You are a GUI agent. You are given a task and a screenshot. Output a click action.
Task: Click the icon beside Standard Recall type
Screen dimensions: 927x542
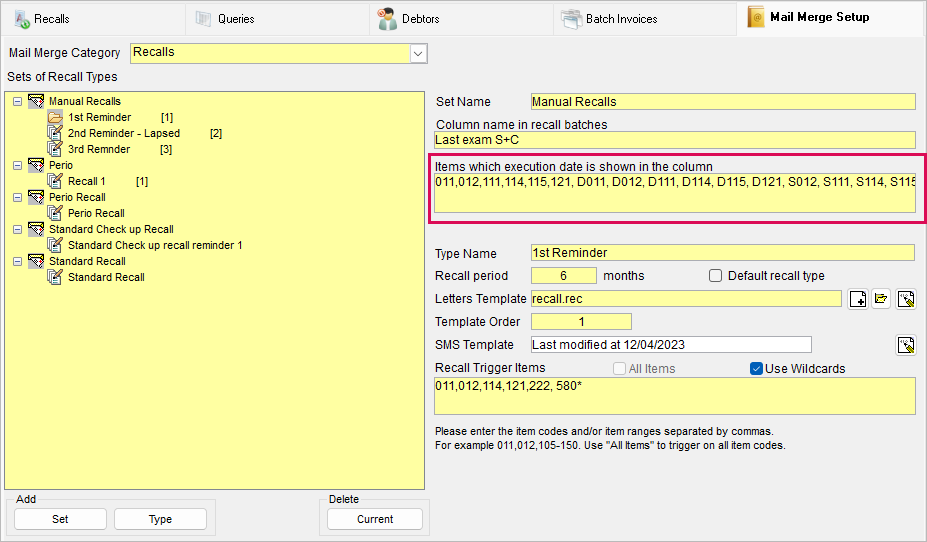click(55, 277)
